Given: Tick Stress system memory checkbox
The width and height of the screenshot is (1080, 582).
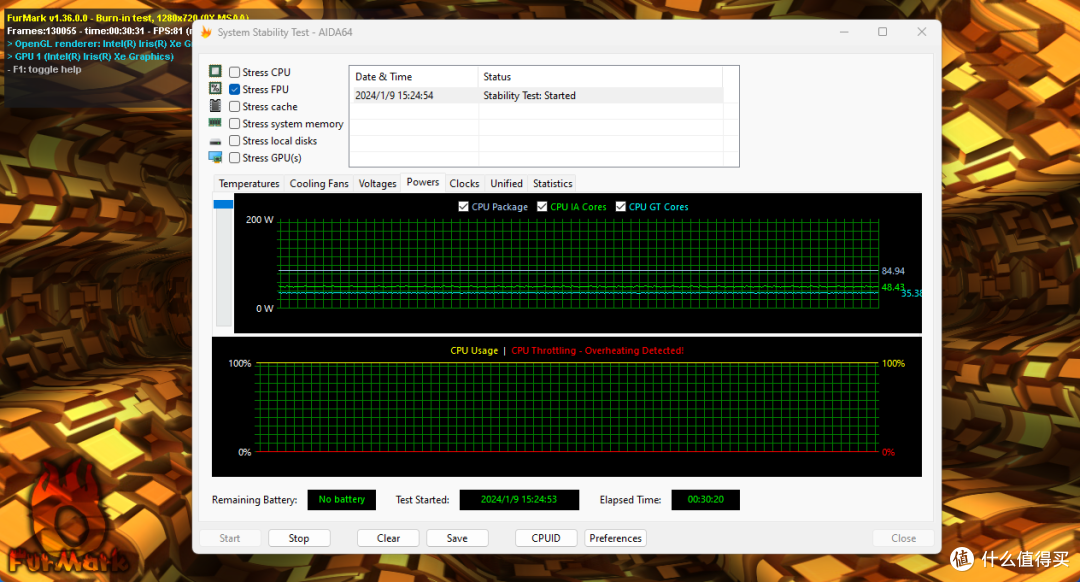Looking at the screenshot, I should (235, 124).
